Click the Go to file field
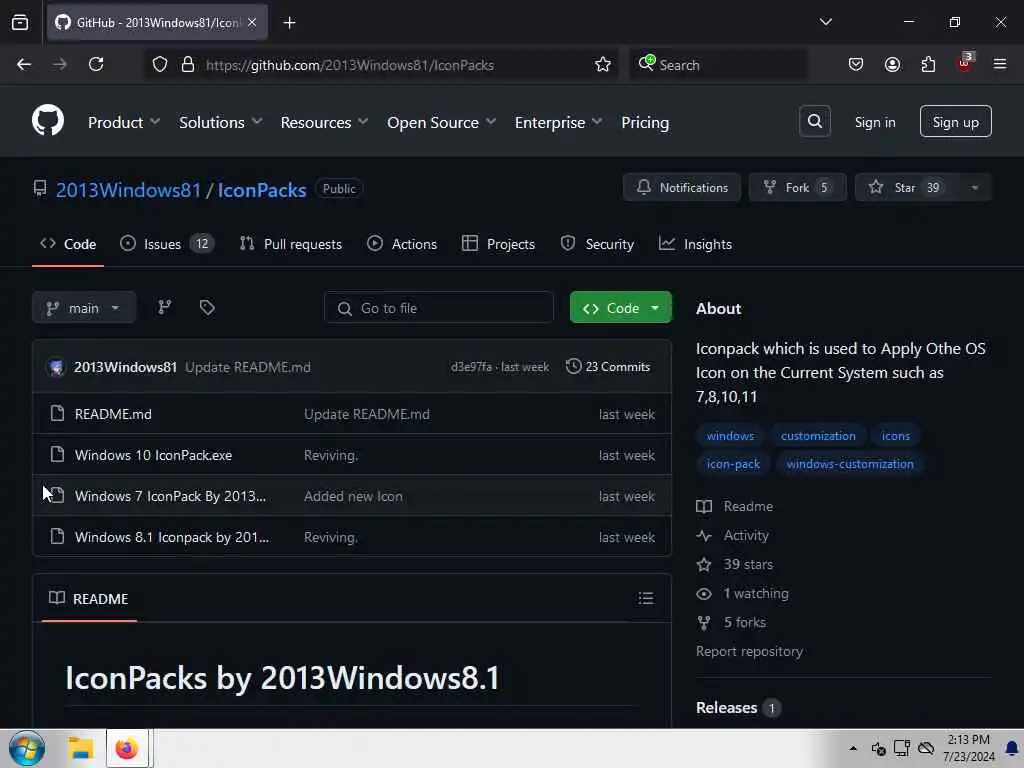 439,308
